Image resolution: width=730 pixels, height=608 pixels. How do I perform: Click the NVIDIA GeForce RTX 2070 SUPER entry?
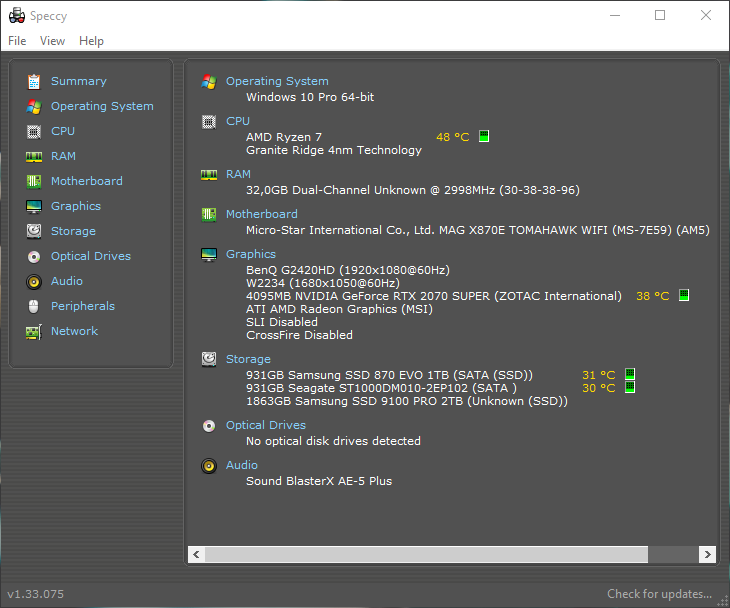434,296
